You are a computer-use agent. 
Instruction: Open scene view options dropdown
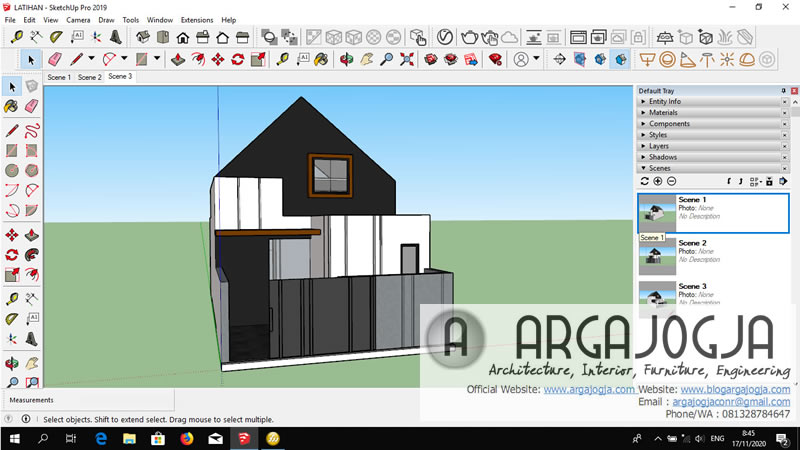tap(756, 182)
